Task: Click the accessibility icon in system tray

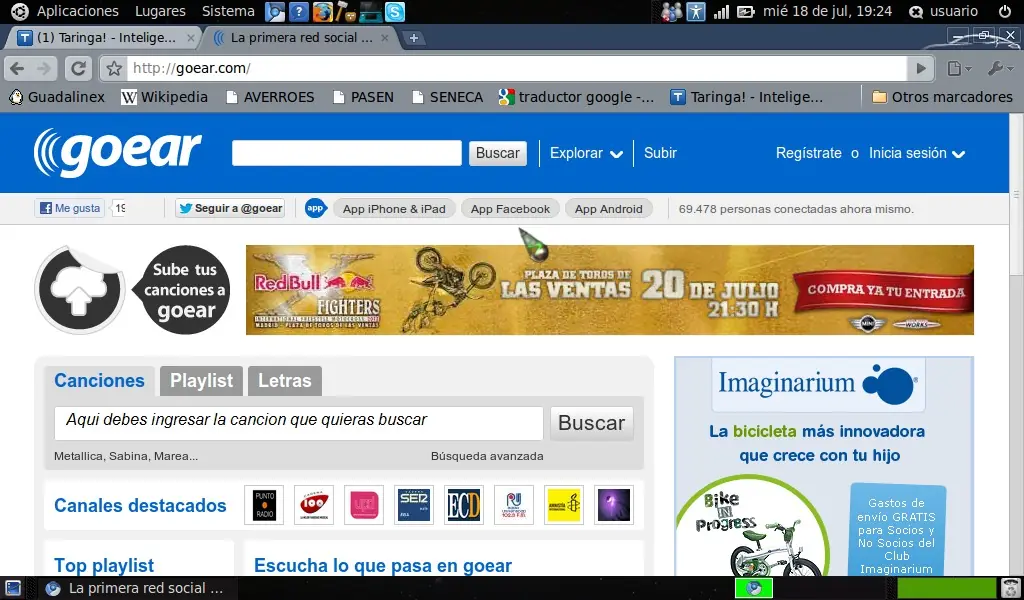Action: click(696, 11)
